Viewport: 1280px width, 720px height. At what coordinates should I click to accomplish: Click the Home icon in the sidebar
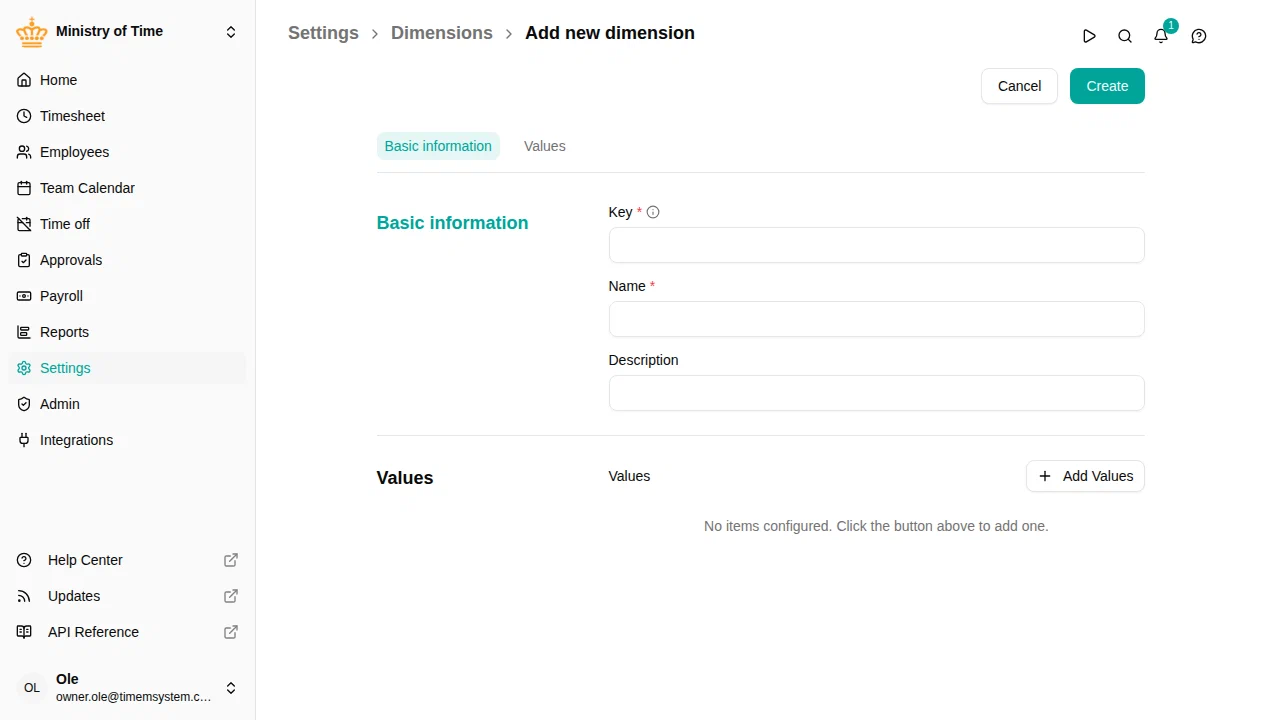click(x=24, y=80)
